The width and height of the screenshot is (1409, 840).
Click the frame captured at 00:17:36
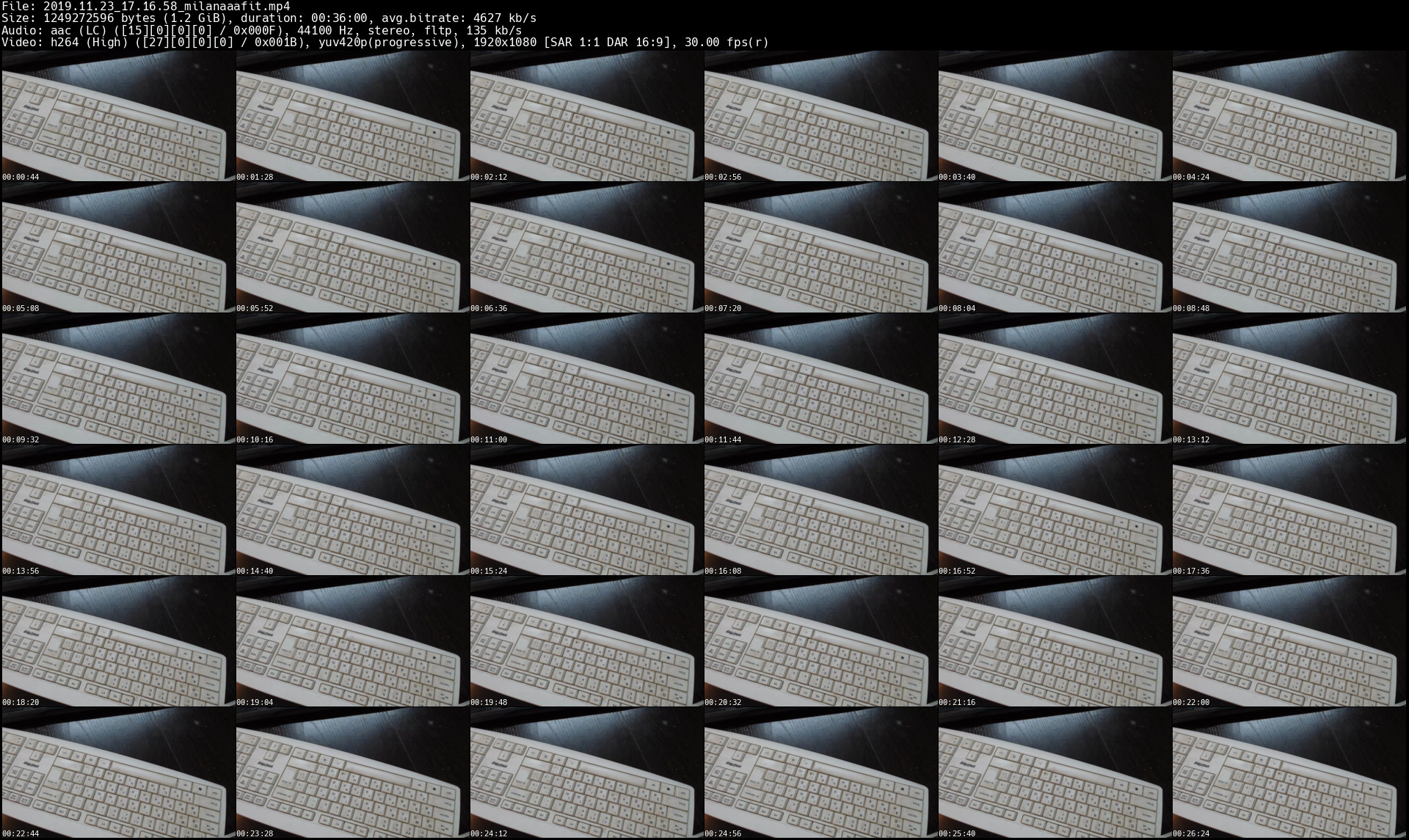1289,510
